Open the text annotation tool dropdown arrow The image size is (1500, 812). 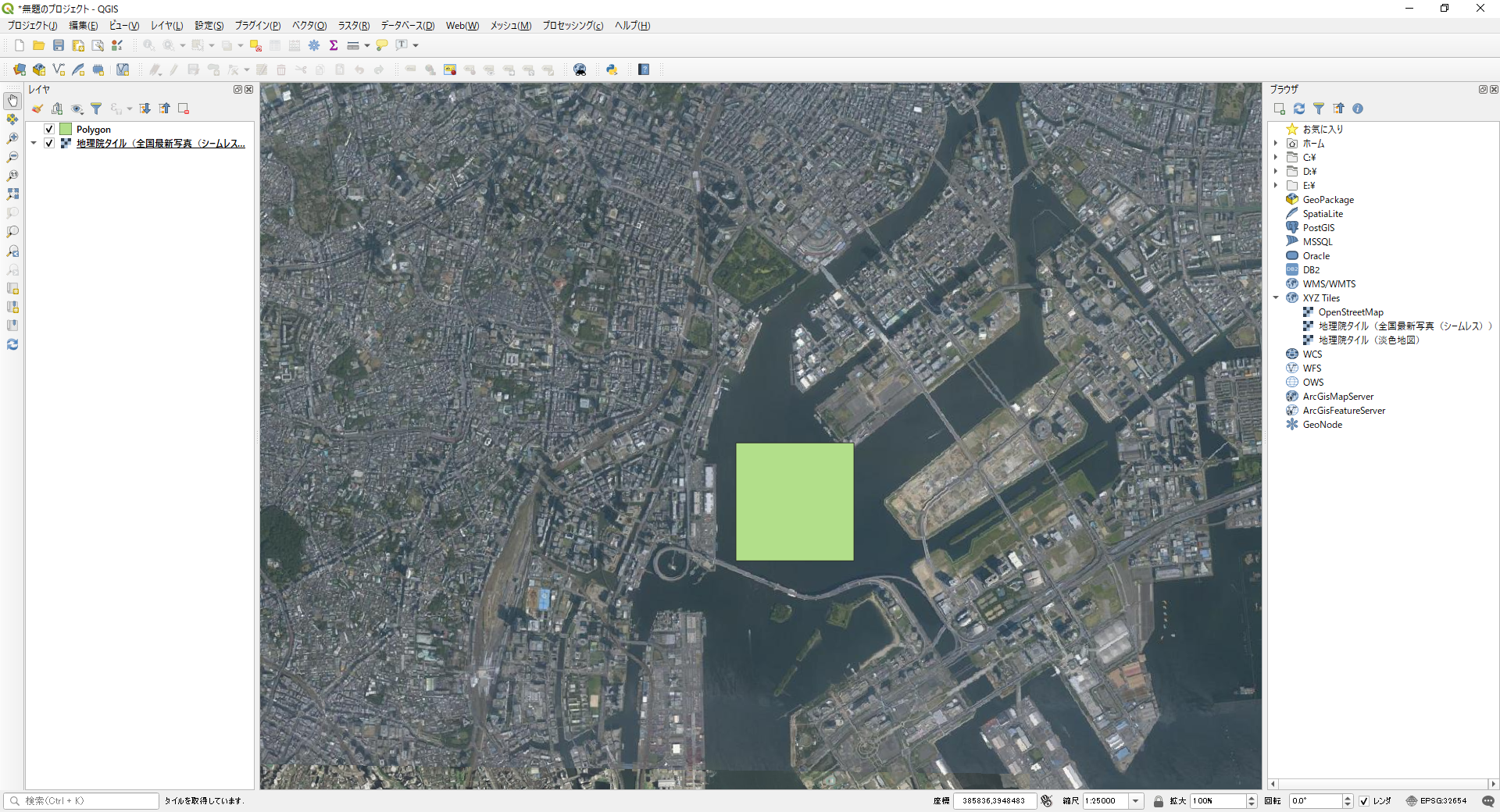point(416,45)
